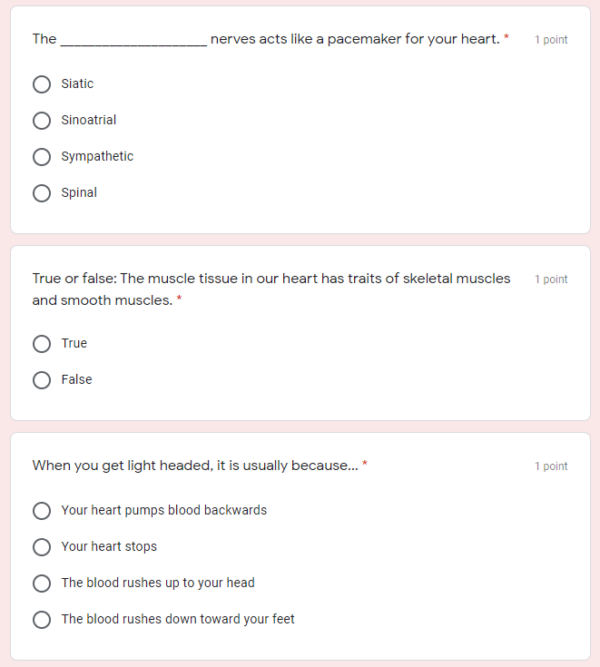
Task: Click the 'When you get light headed' question
Action: (x=195, y=466)
